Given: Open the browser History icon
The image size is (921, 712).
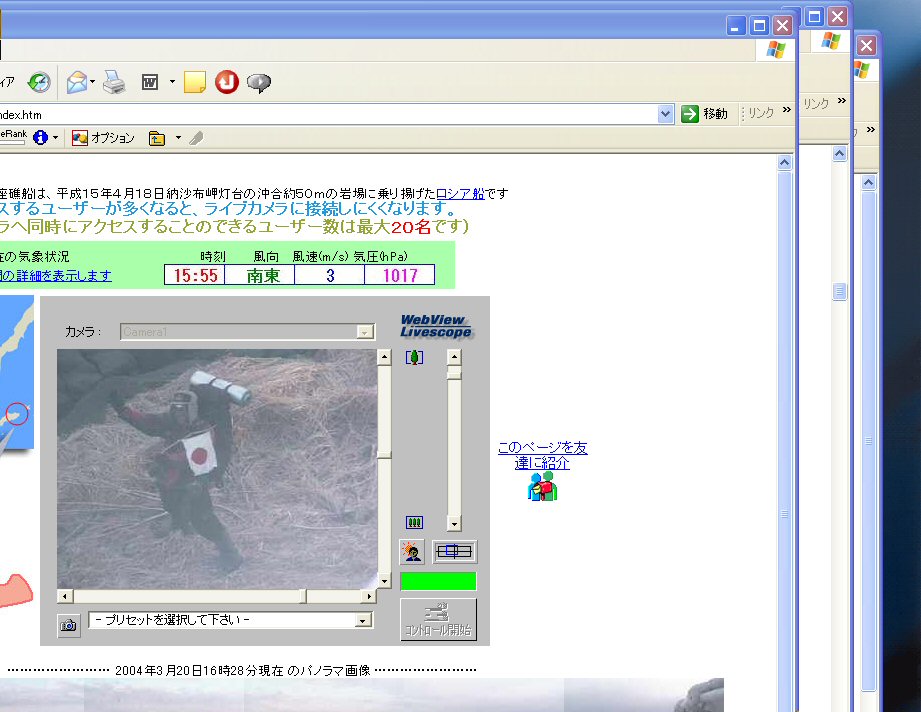Looking at the screenshot, I should coord(39,83).
